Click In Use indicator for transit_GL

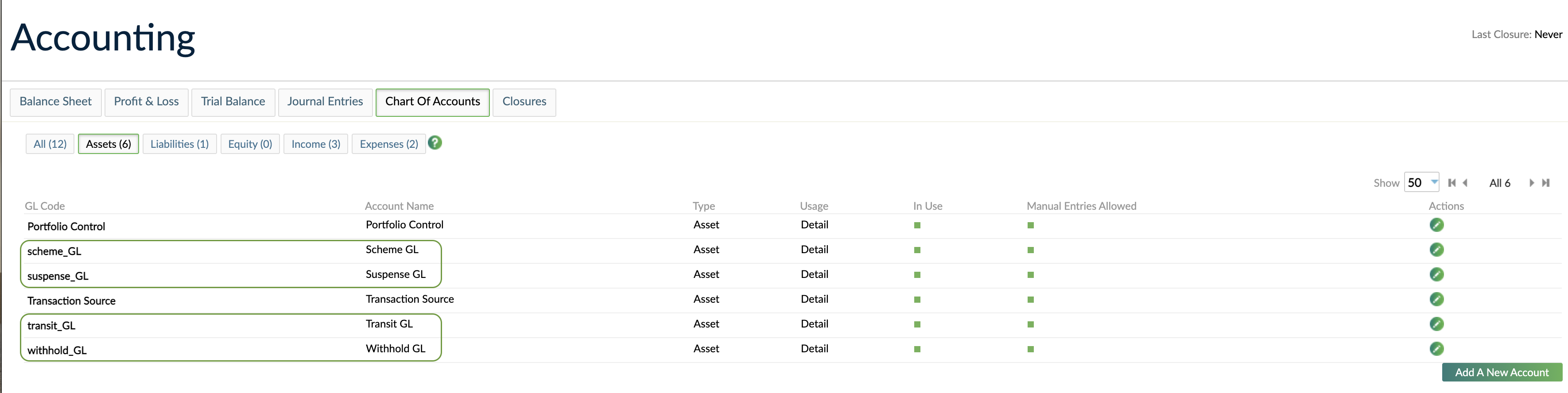click(x=917, y=324)
